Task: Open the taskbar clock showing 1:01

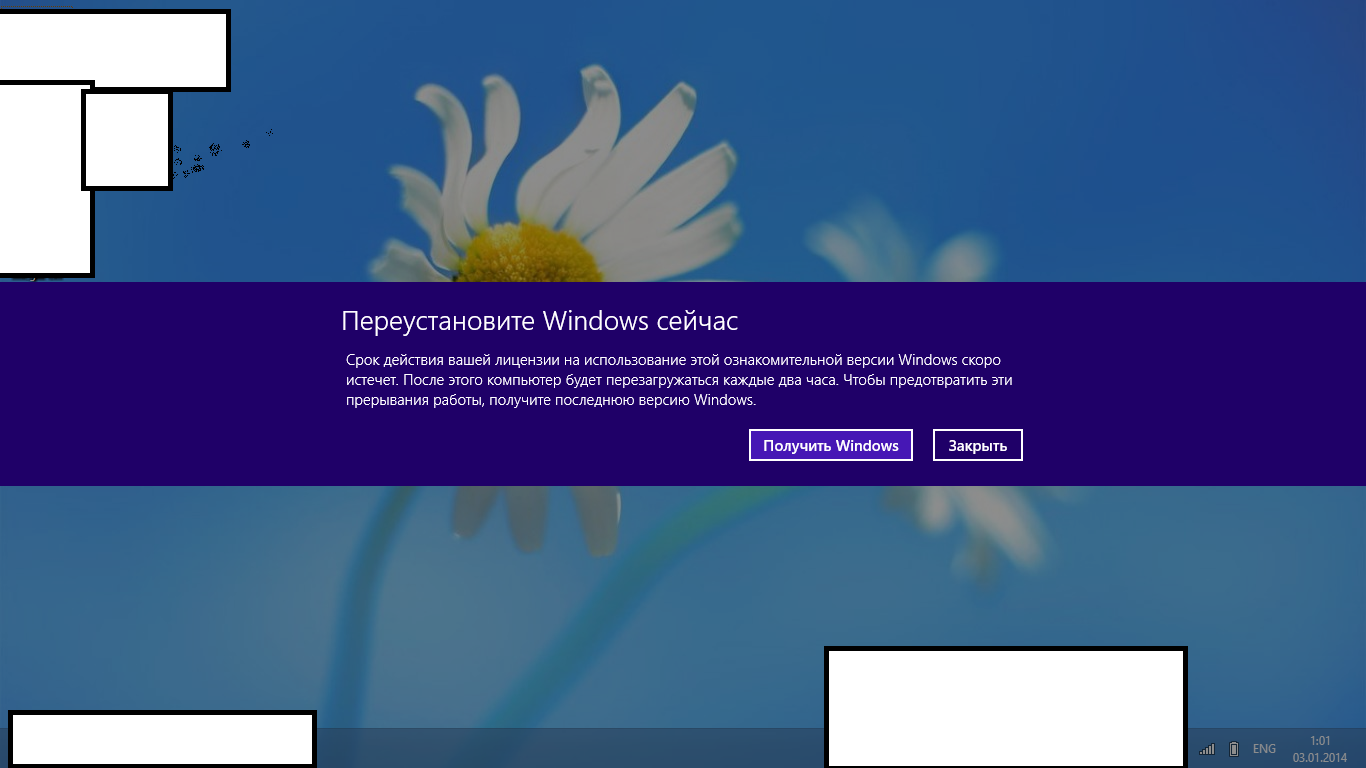Action: pyautogui.click(x=1320, y=749)
